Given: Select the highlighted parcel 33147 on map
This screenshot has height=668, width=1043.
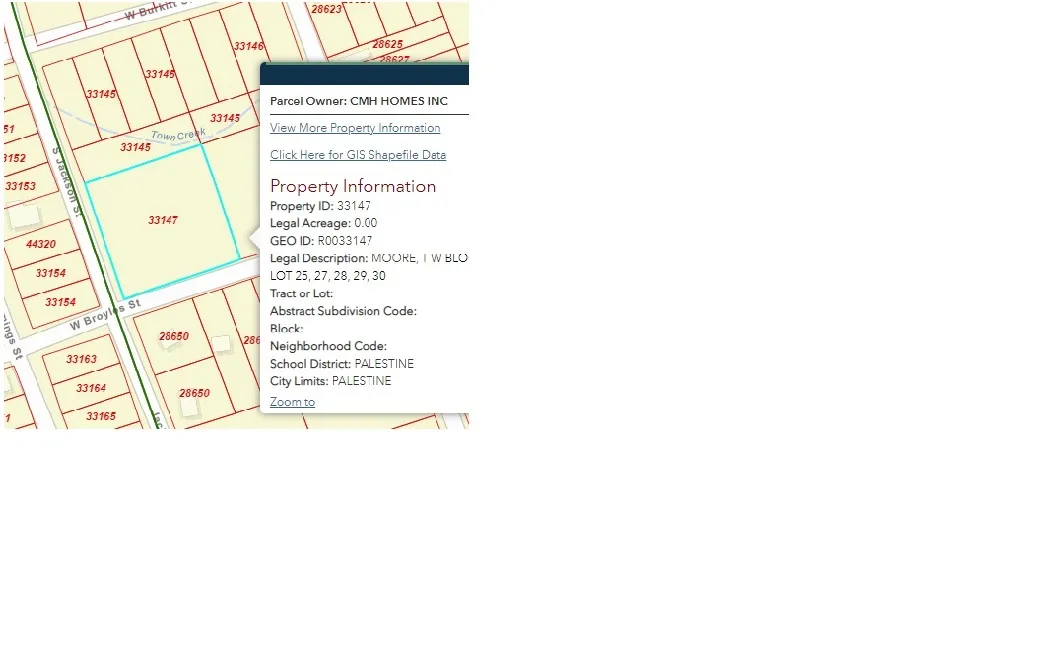Looking at the screenshot, I should coord(162,220).
